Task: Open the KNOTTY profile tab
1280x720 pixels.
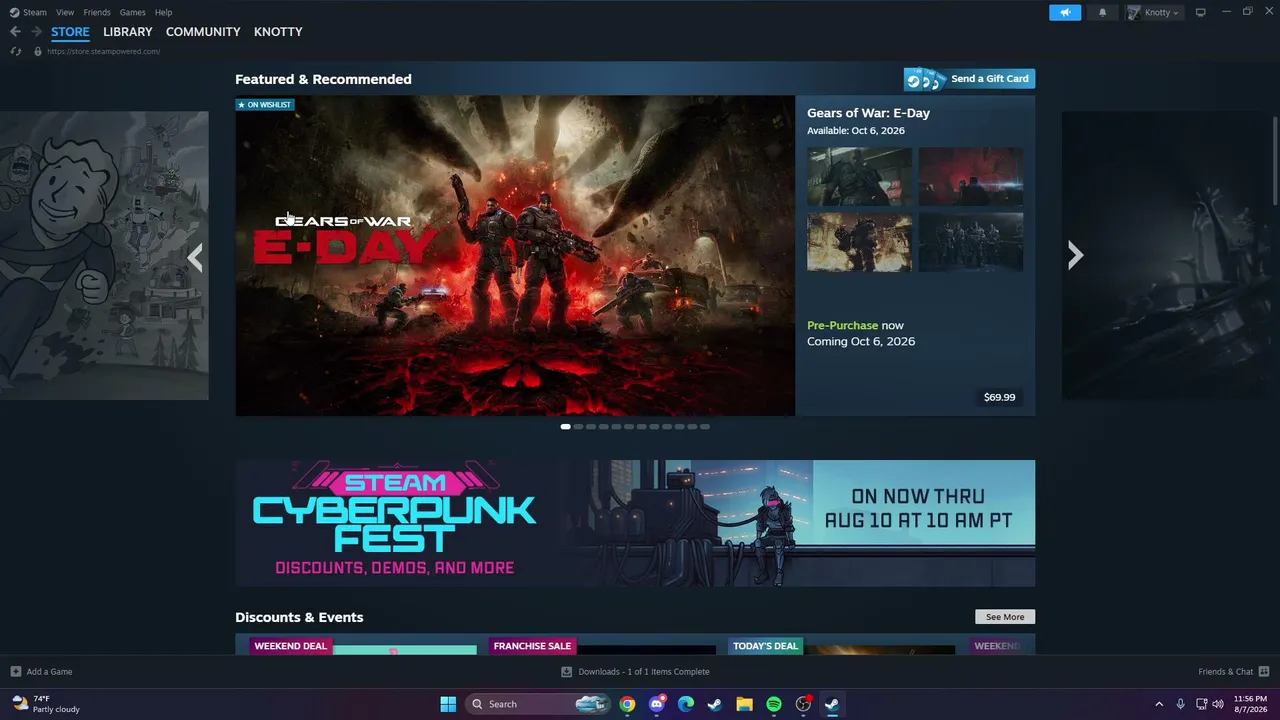Action: click(278, 32)
